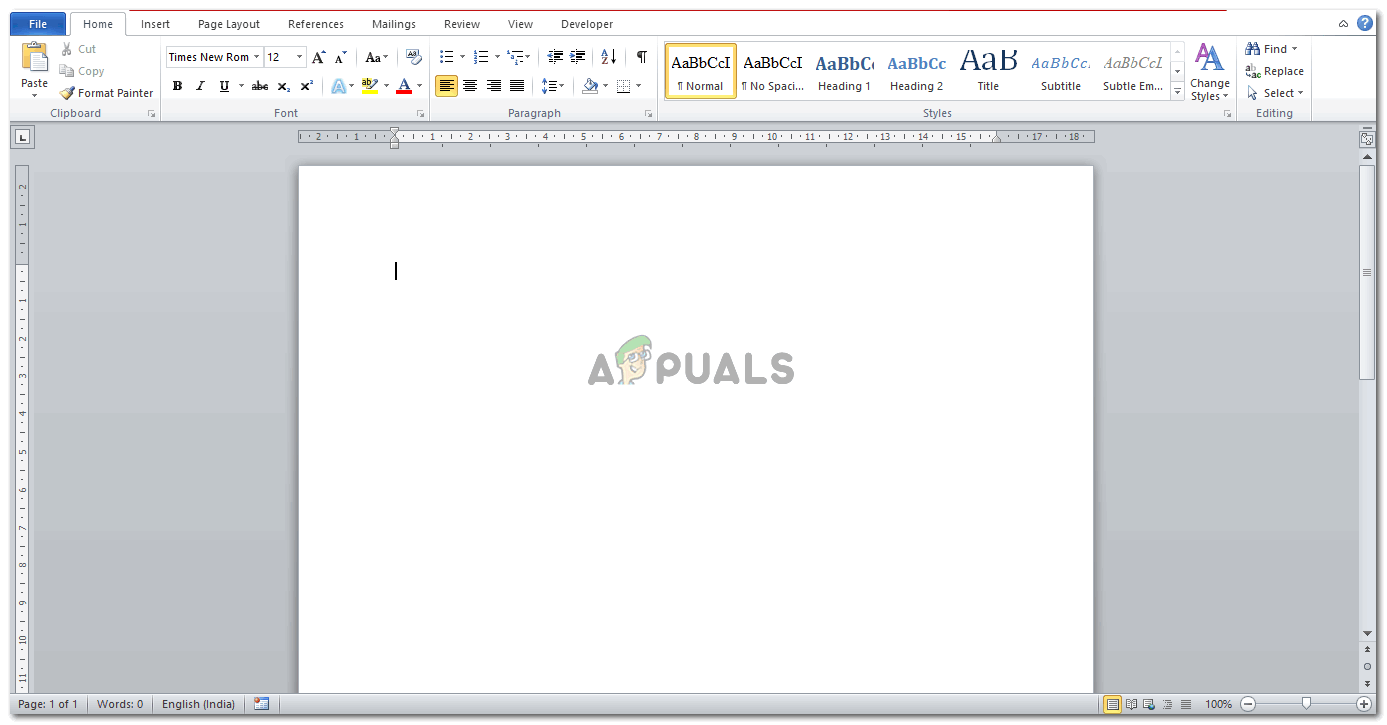Toggle bold formatting
Screen dimensions: 1387x725
tap(177, 86)
